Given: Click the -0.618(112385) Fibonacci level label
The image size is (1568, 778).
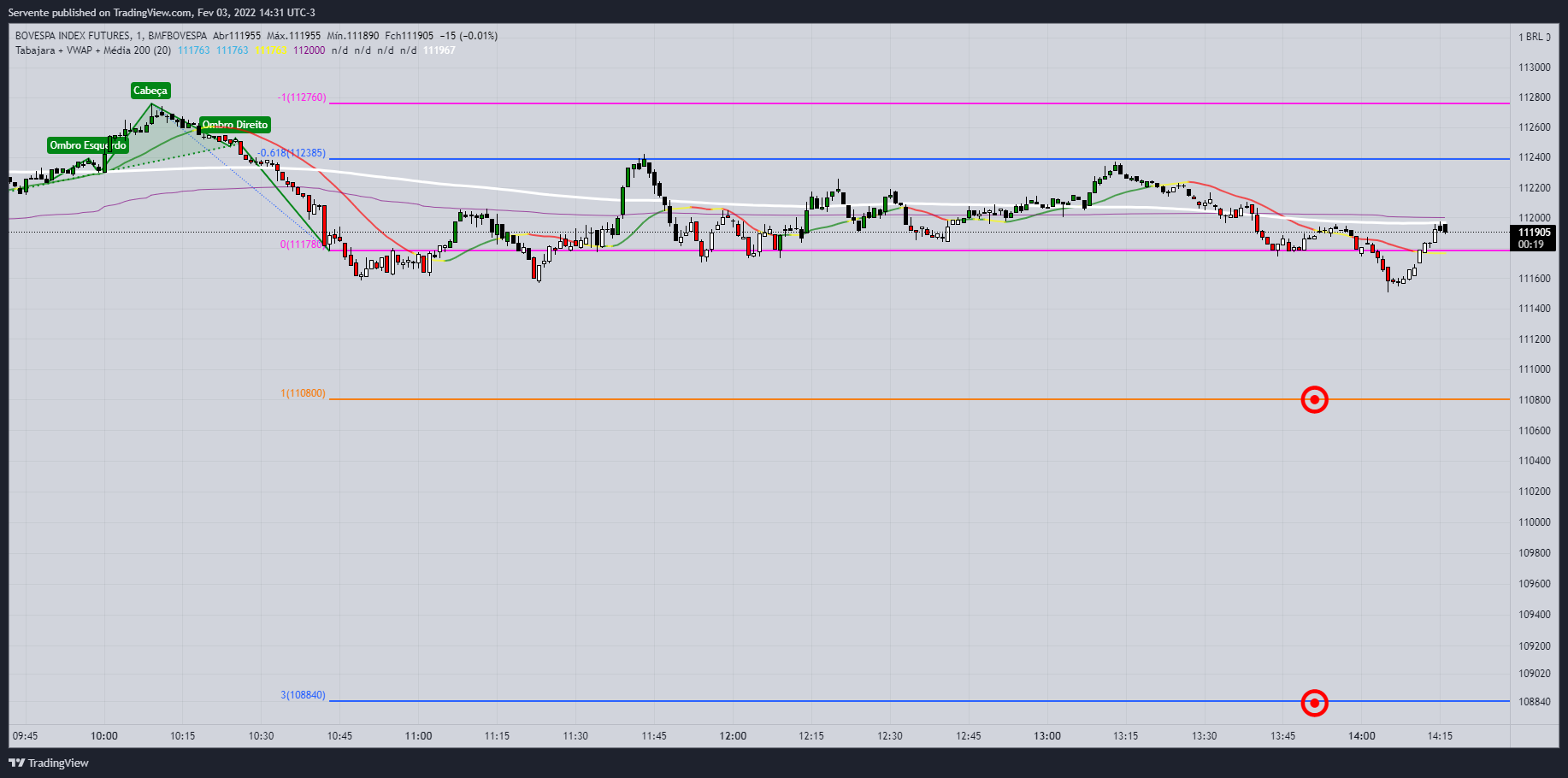Looking at the screenshot, I should point(292,153).
